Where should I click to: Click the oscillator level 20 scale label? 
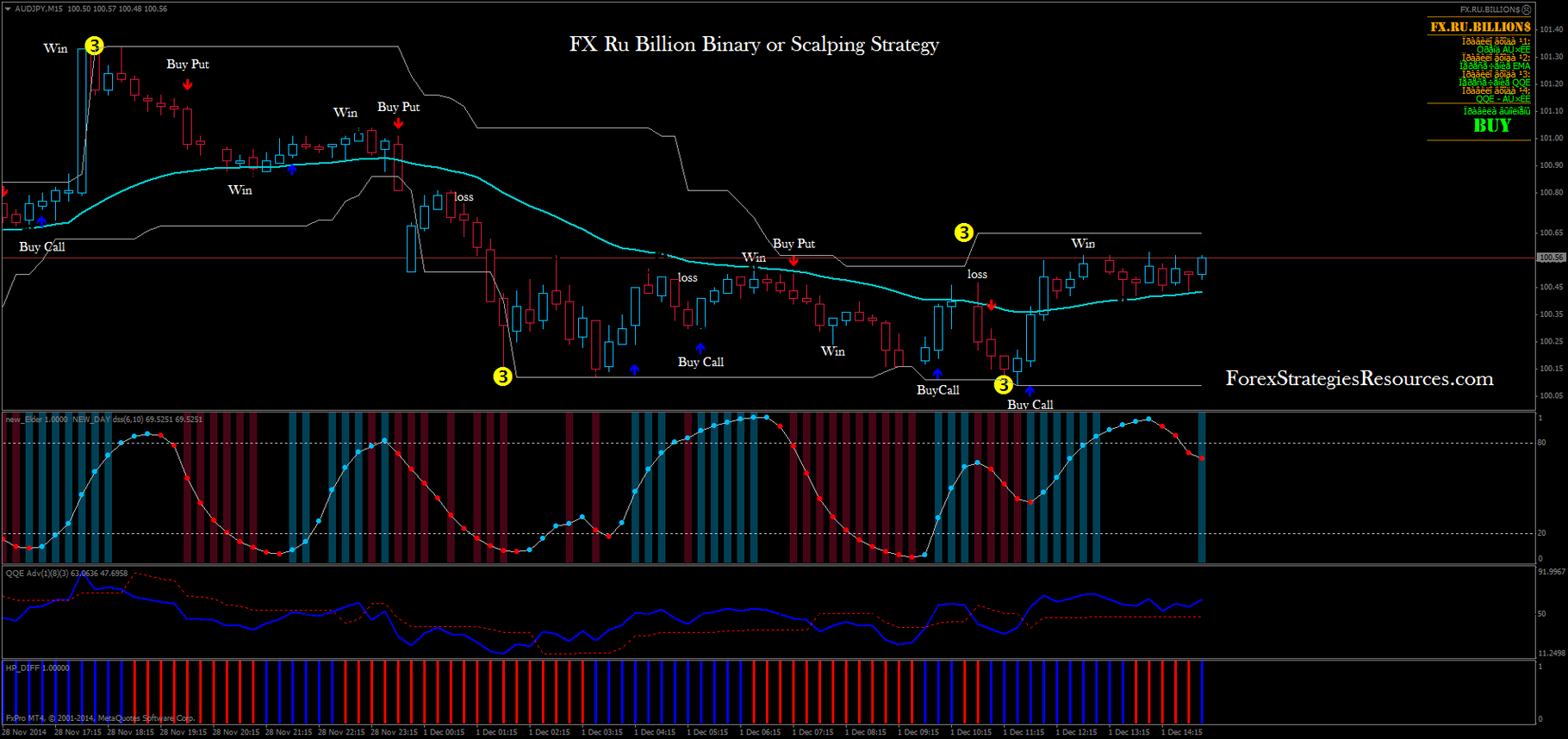coord(1542,533)
